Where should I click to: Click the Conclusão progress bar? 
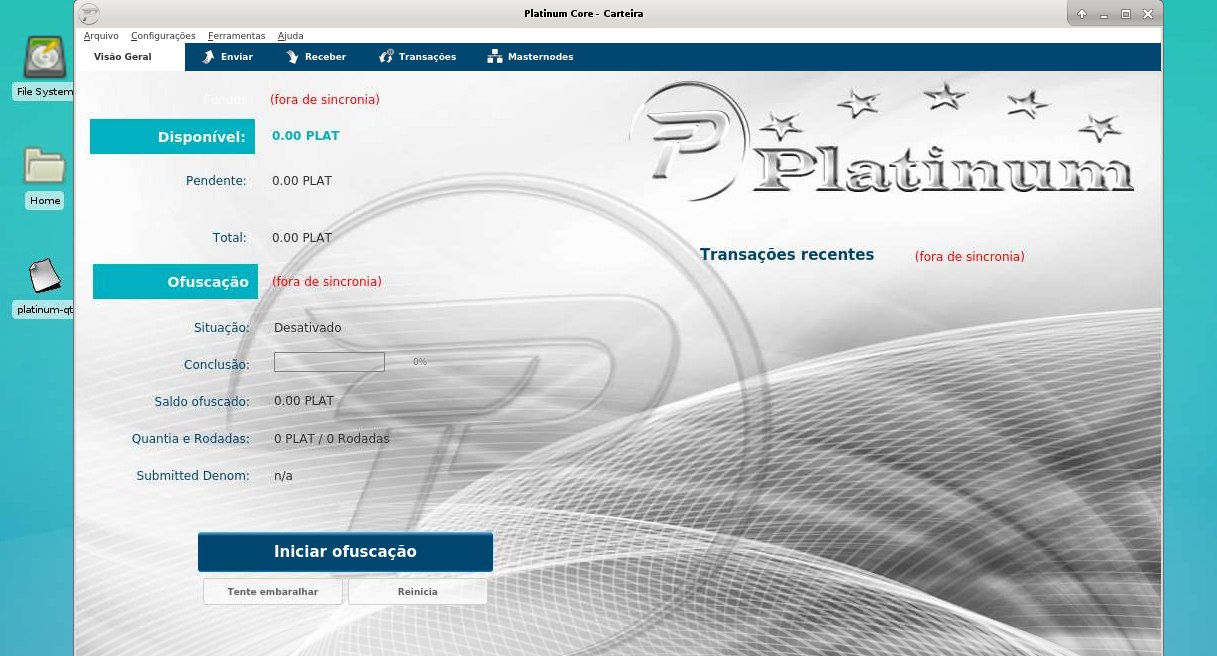click(x=329, y=362)
